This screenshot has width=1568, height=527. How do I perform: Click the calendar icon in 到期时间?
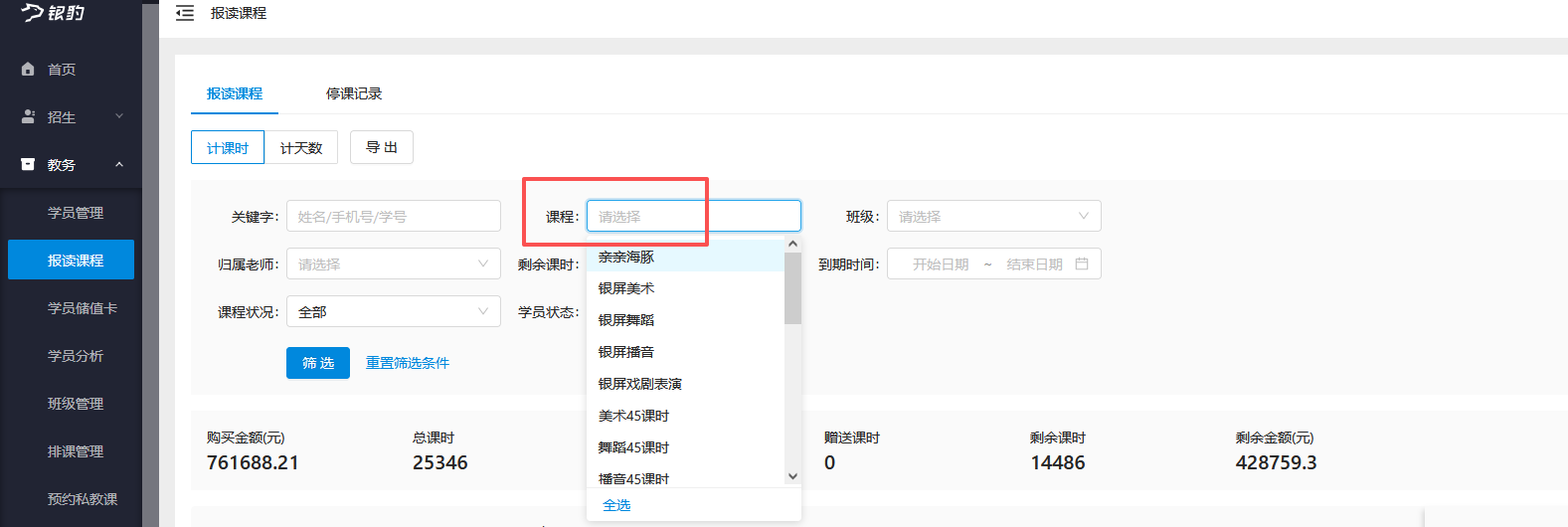[x=1082, y=263]
